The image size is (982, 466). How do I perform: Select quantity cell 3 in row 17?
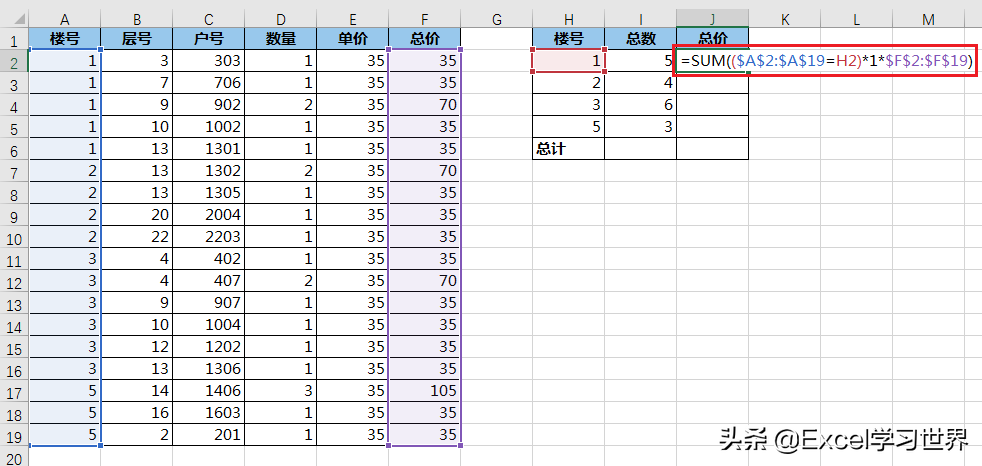click(281, 390)
